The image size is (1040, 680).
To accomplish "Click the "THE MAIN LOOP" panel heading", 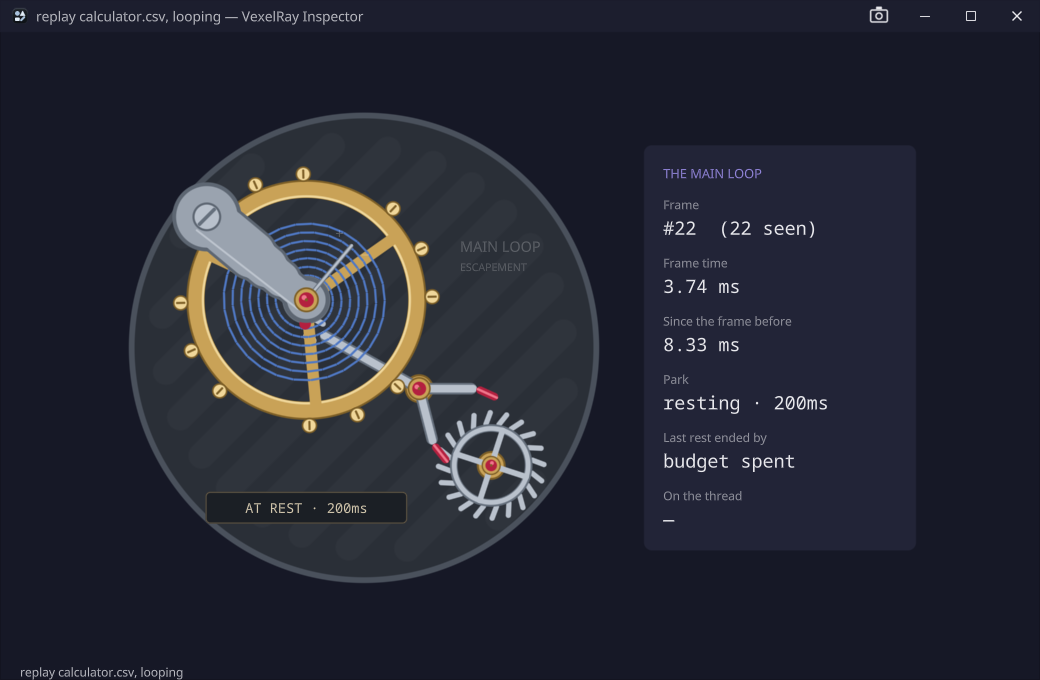I will 712,174.
